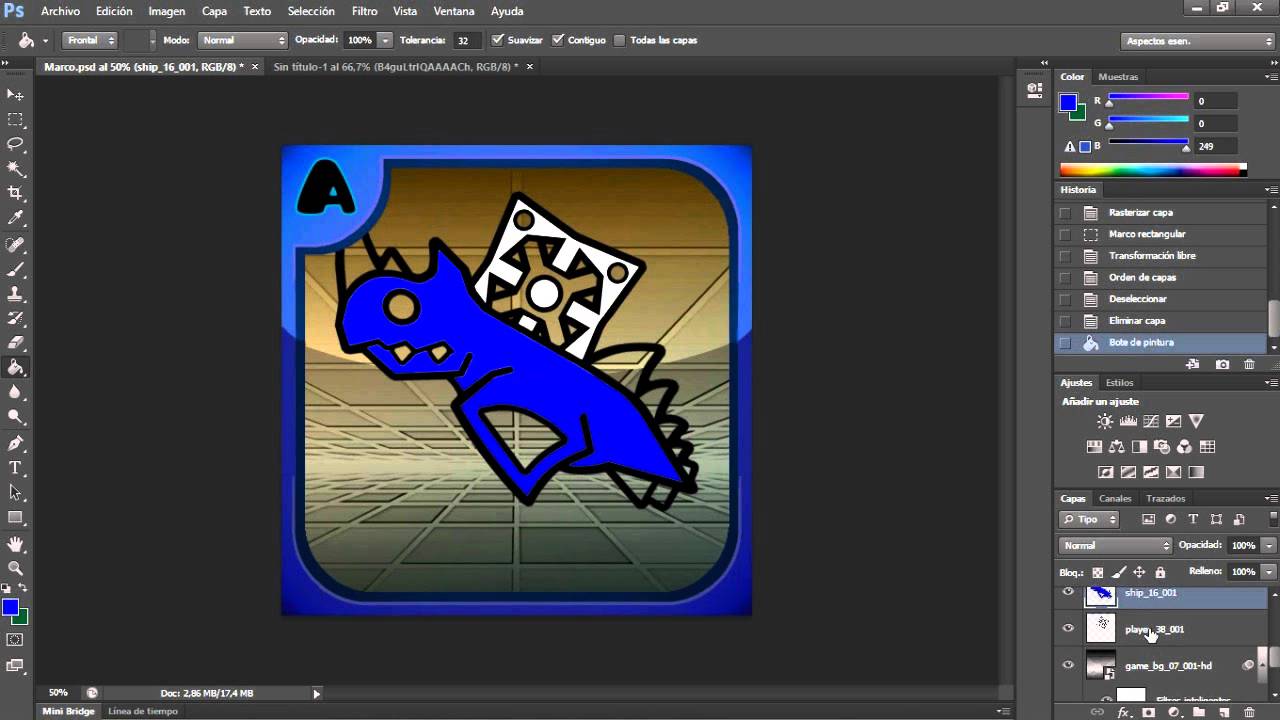Open the options bar Opacidad slider arrow
Screen dimensions: 1280x720
[385, 40]
